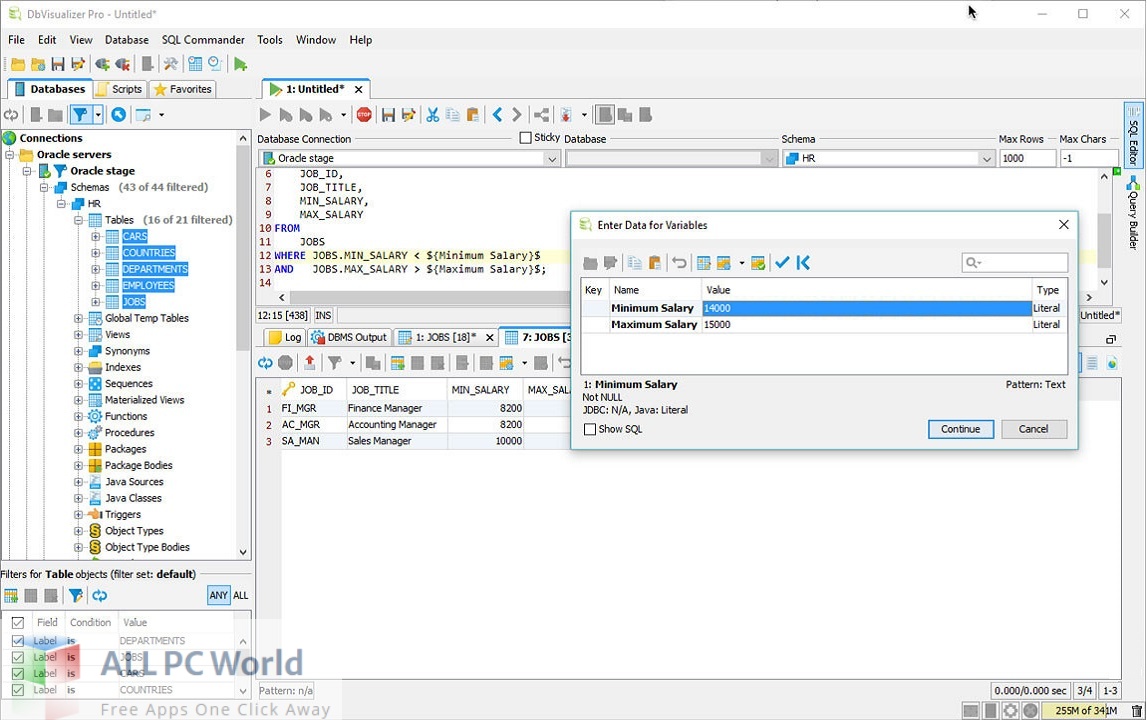The width and height of the screenshot is (1147, 720).
Task: Click the blue checkmark icon in variables dialog
Action: click(x=782, y=263)
